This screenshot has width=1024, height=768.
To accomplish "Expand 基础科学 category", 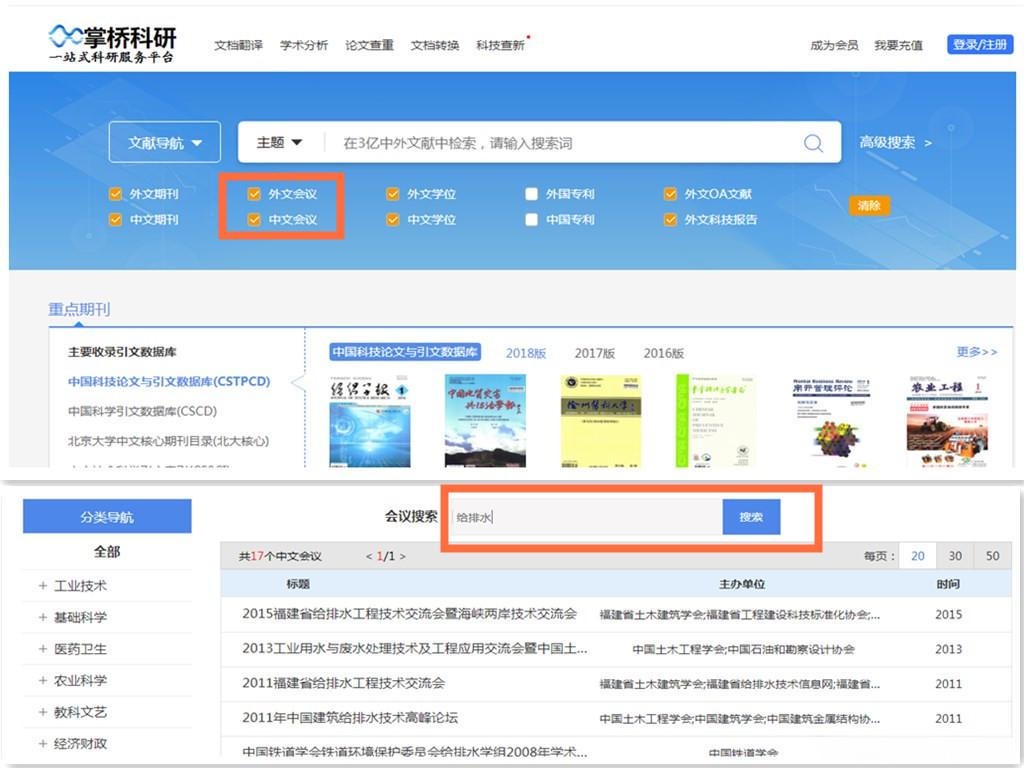I will pyautogui.click(x=42, y=617).
